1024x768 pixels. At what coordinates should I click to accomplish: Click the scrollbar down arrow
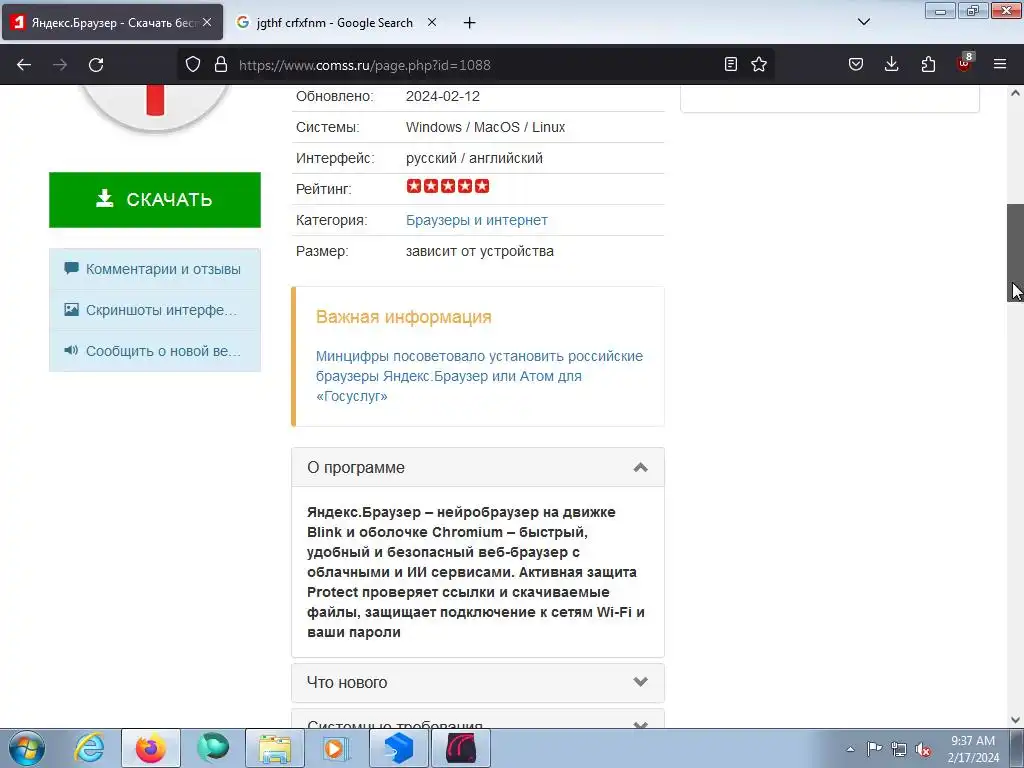(x=1015, y=720)
